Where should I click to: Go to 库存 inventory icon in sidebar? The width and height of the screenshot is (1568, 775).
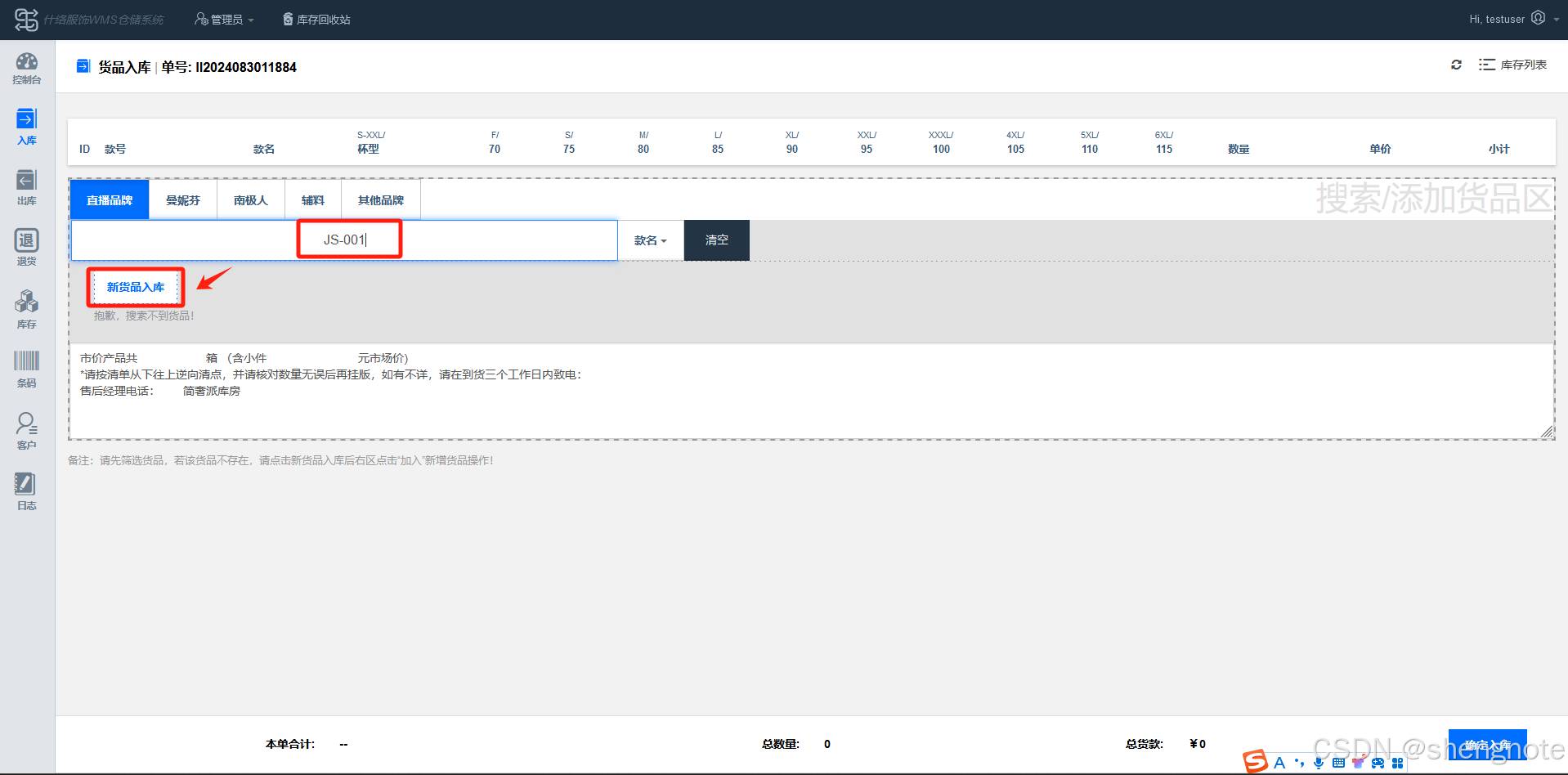(x=27, y=310)
